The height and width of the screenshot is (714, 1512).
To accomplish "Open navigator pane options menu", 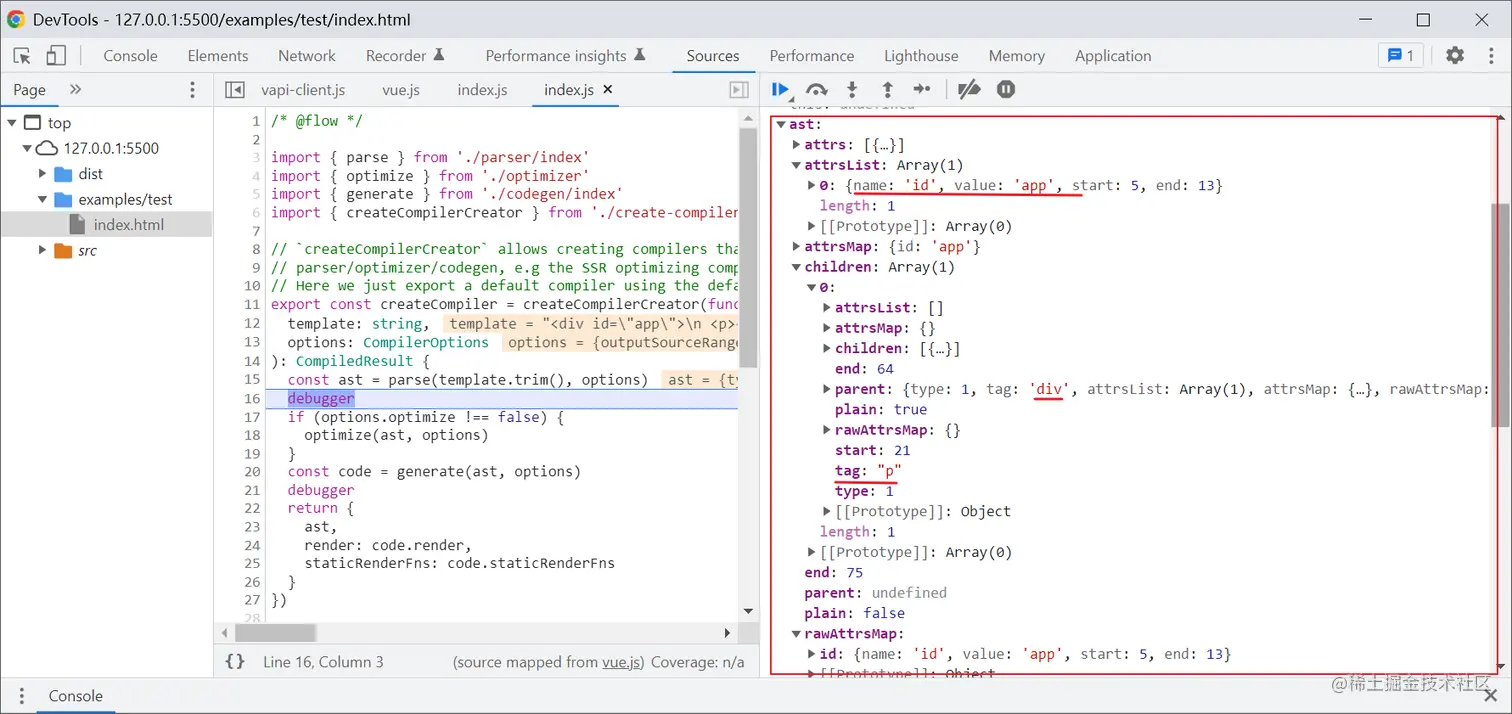I will (x=193, y=90).
